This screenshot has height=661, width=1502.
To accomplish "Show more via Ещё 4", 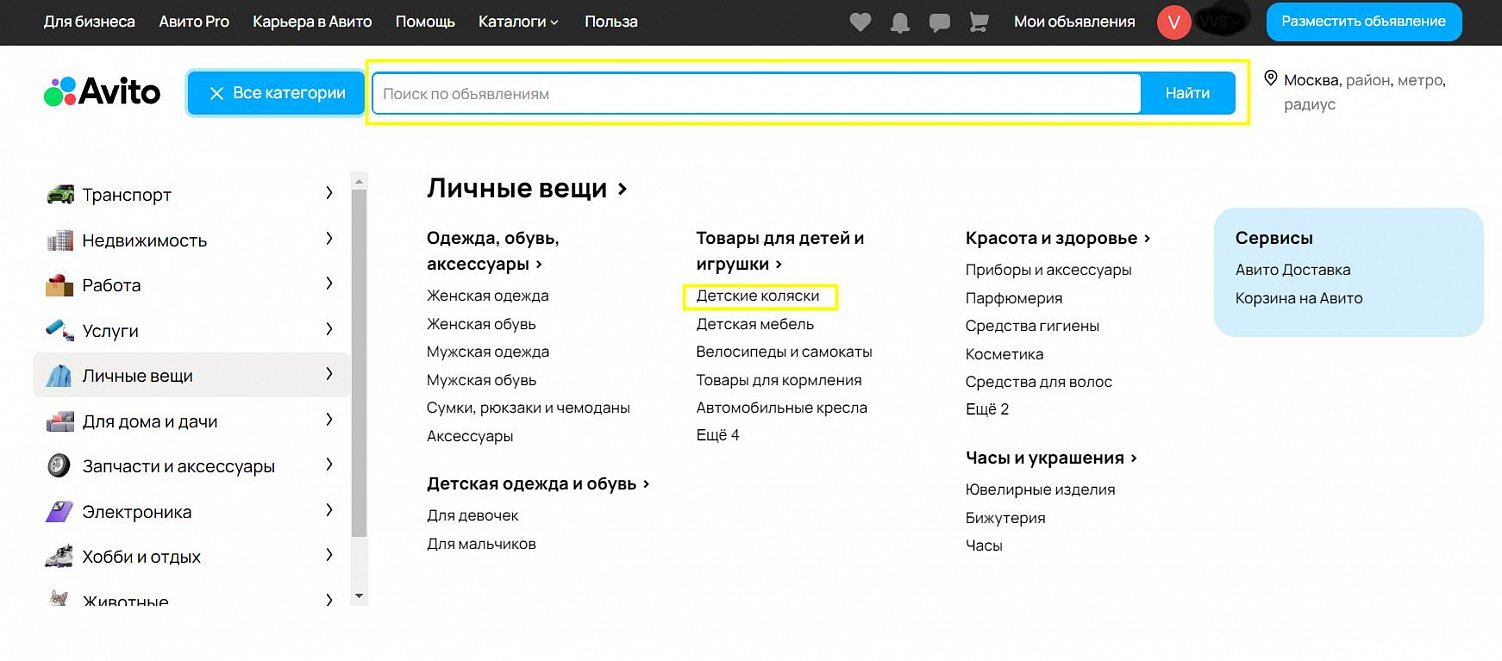I will [x=718, y=435].
